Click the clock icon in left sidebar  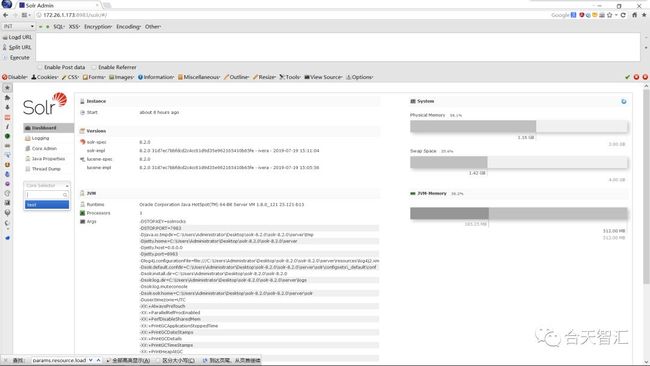point(7,193)
